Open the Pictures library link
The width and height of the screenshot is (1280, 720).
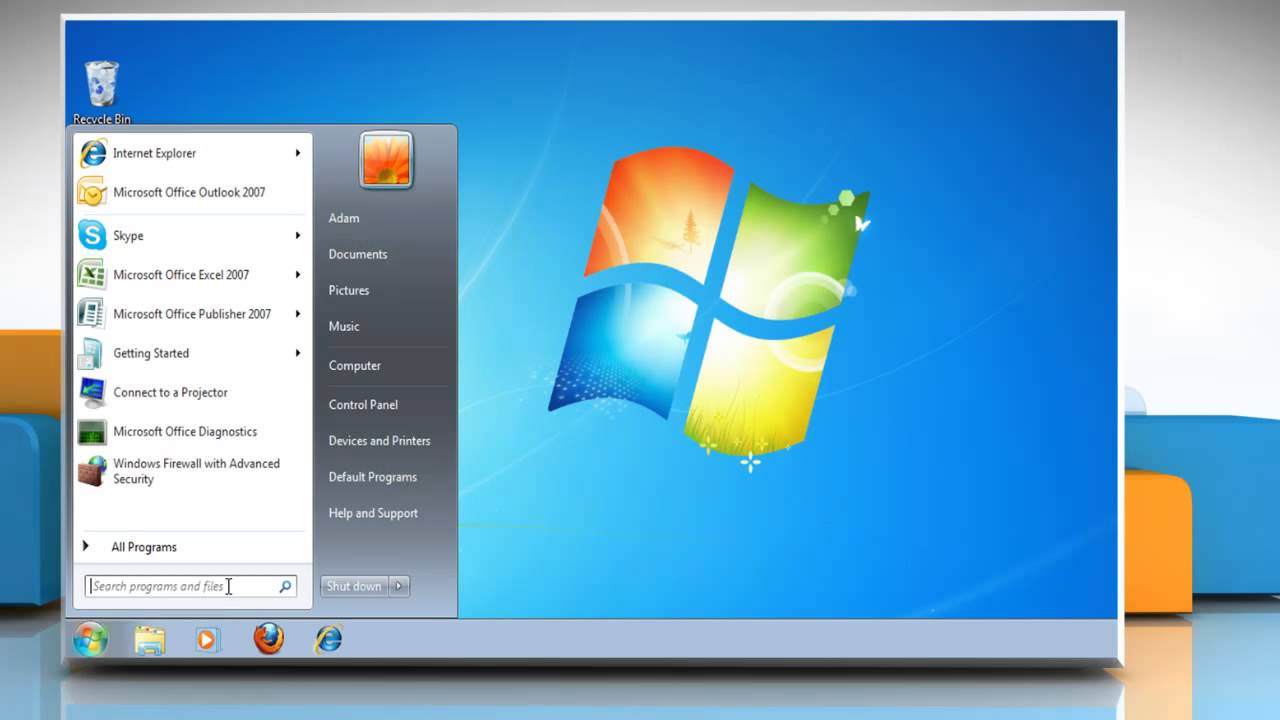(x=349, y=290)
